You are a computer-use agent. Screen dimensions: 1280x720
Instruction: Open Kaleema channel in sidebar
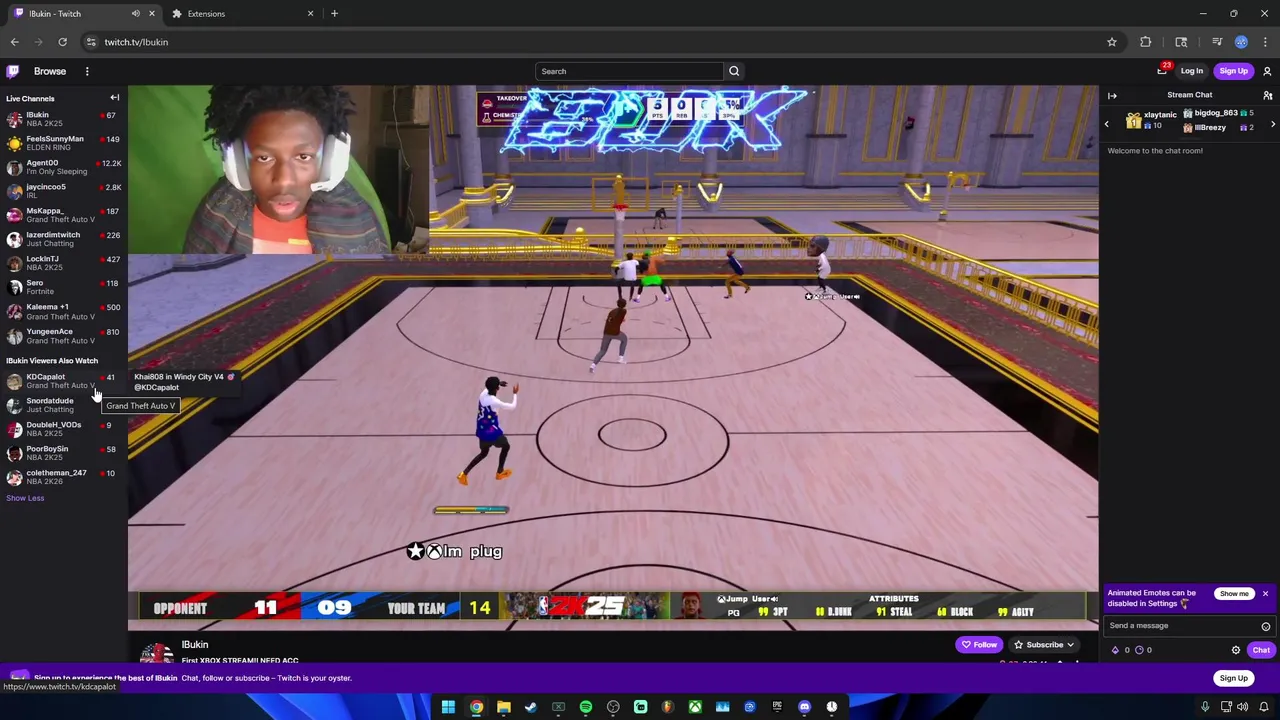[63, 312]
